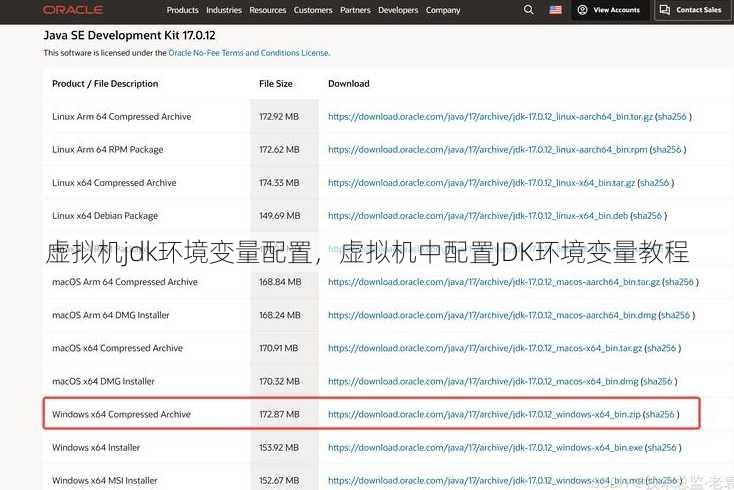
Task: Select macOS x64 DMG Installer text
Action: (x=103, y=381)
